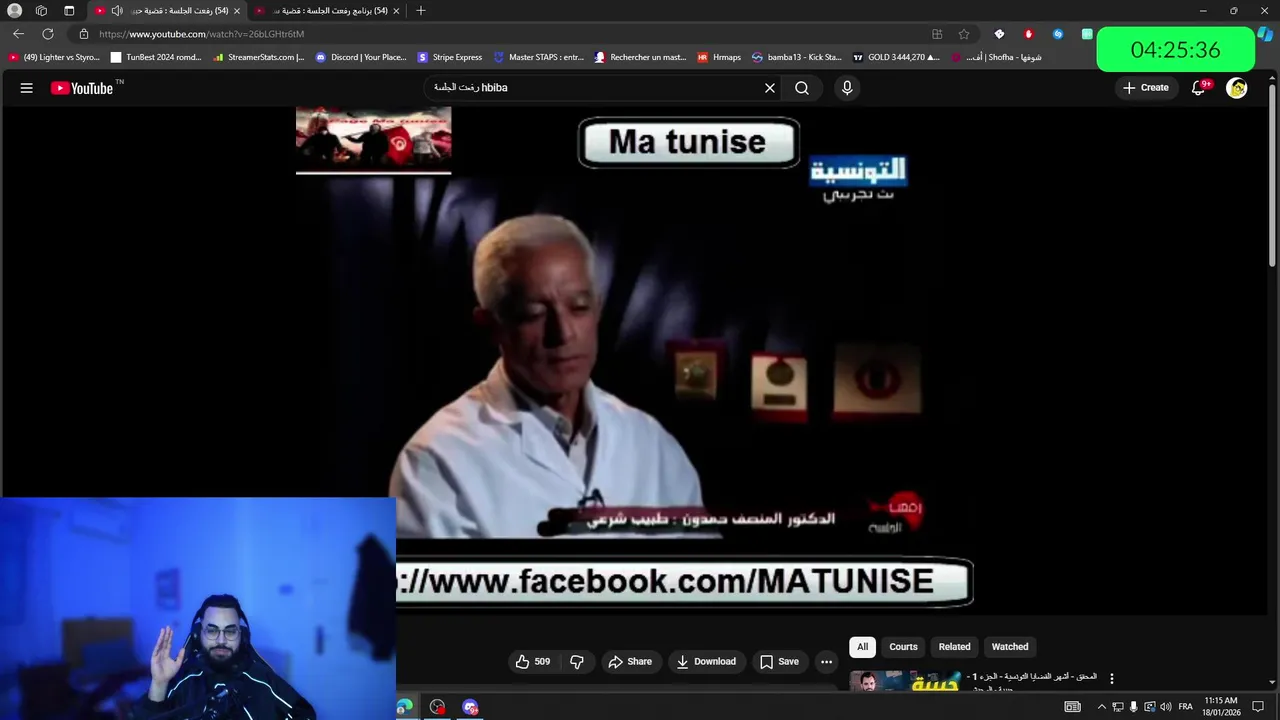This screenshot has height=720, width=1280.
Task: Open the Shofha bookmark
Action: pos(997,57)
